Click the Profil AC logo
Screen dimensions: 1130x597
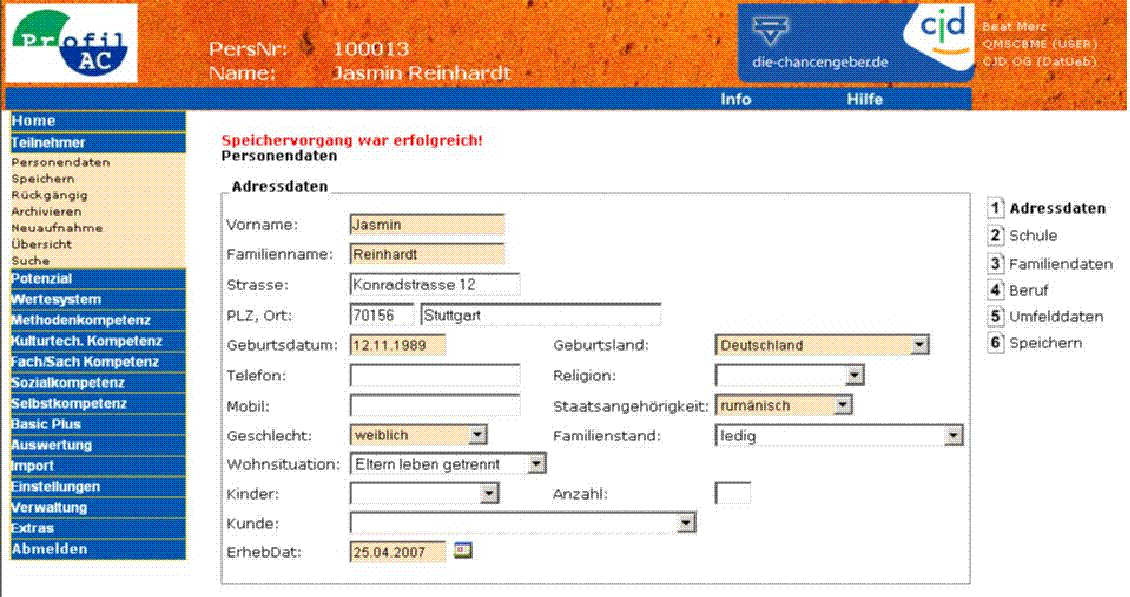point(72,48)
